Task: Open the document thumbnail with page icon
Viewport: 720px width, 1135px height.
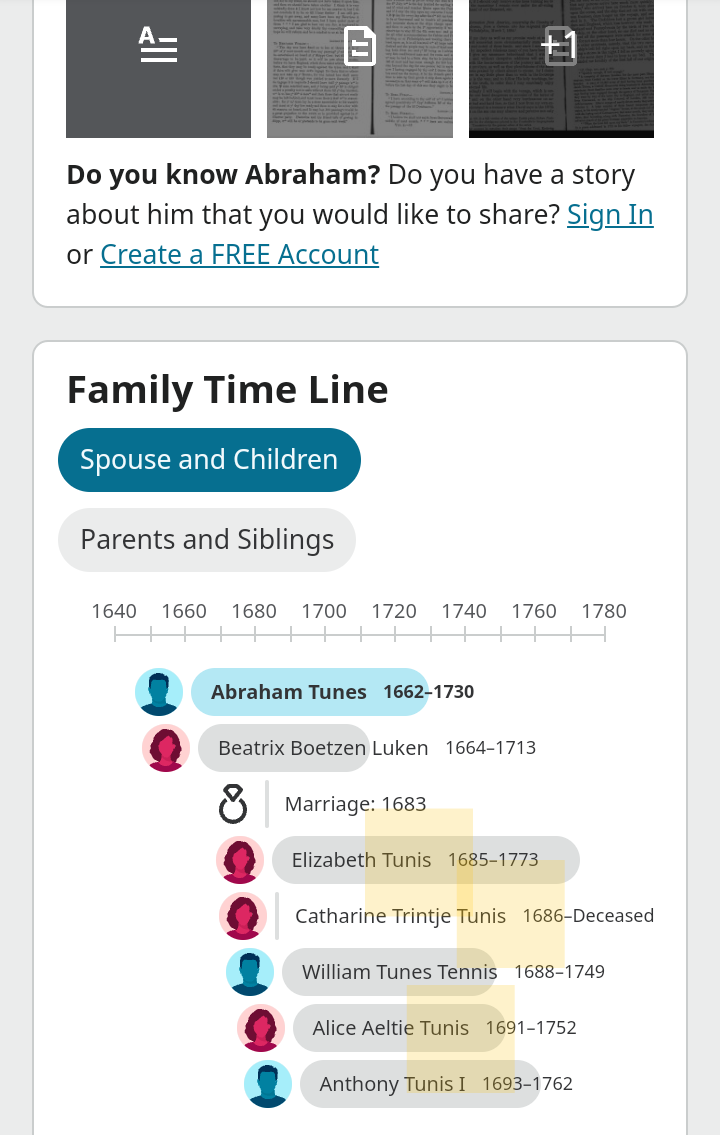Action: (360, 68)
